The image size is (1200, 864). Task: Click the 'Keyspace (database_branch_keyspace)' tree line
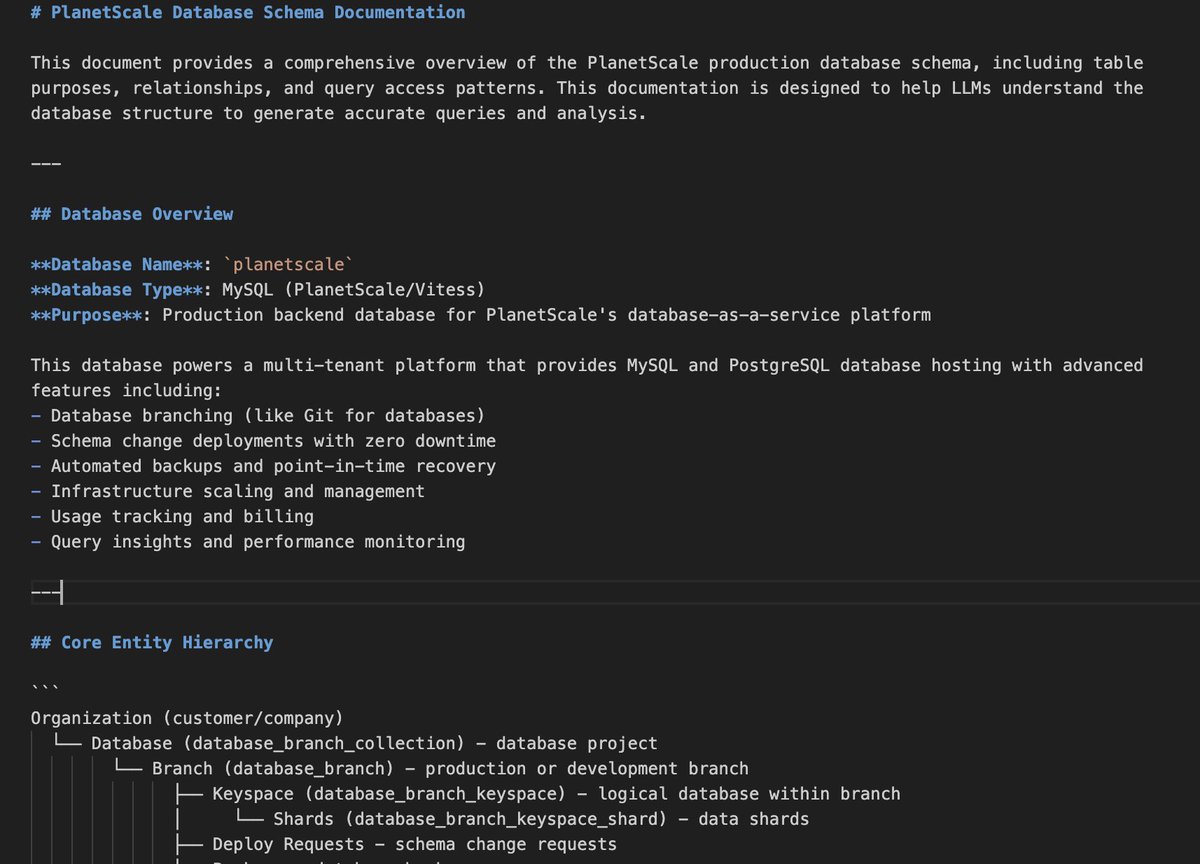coord(537,794)
